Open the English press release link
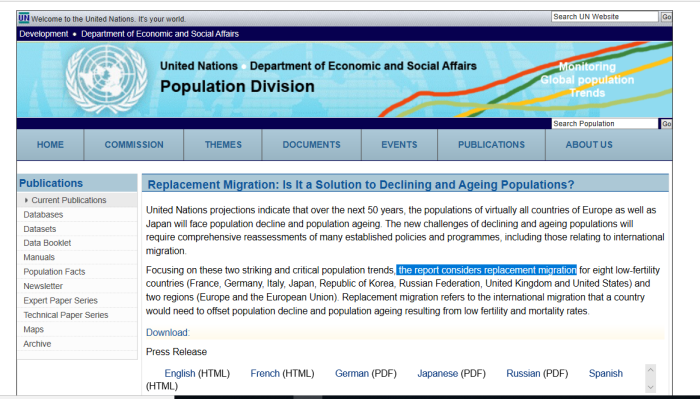The image size is (700, 399). [x=180, y=373]
